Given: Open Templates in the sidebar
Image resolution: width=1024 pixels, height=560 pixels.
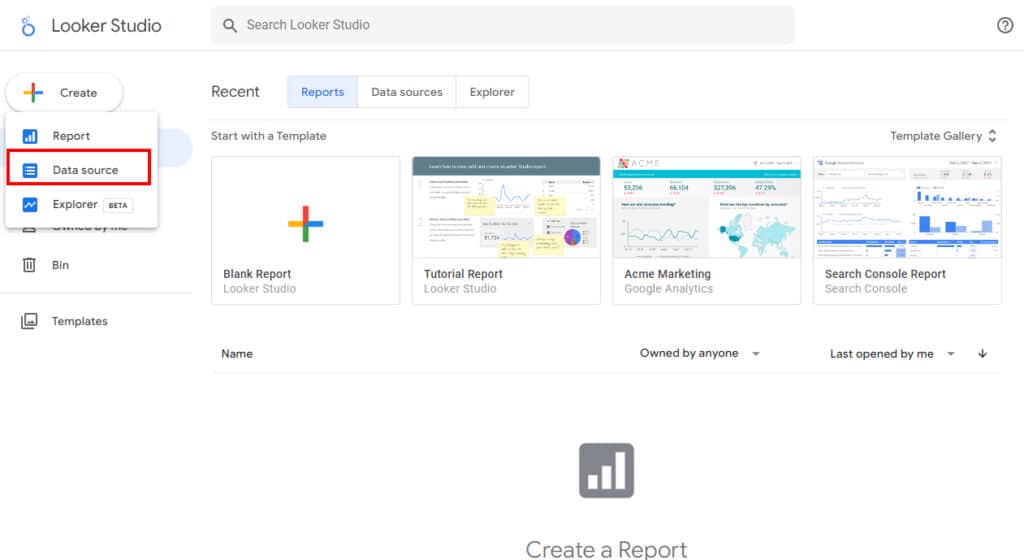Looking at the screenshot, I should click(x=80, y=321).
